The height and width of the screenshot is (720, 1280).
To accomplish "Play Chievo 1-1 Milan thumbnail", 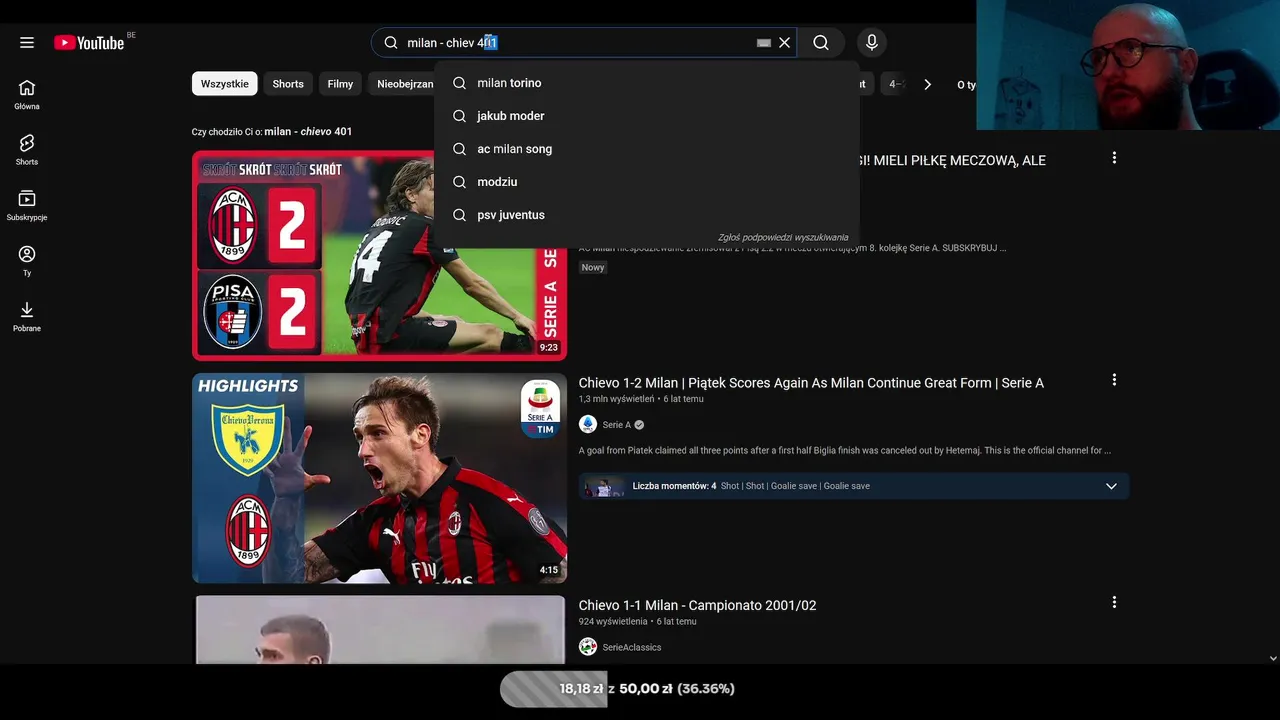I will [x=380, y=630].
